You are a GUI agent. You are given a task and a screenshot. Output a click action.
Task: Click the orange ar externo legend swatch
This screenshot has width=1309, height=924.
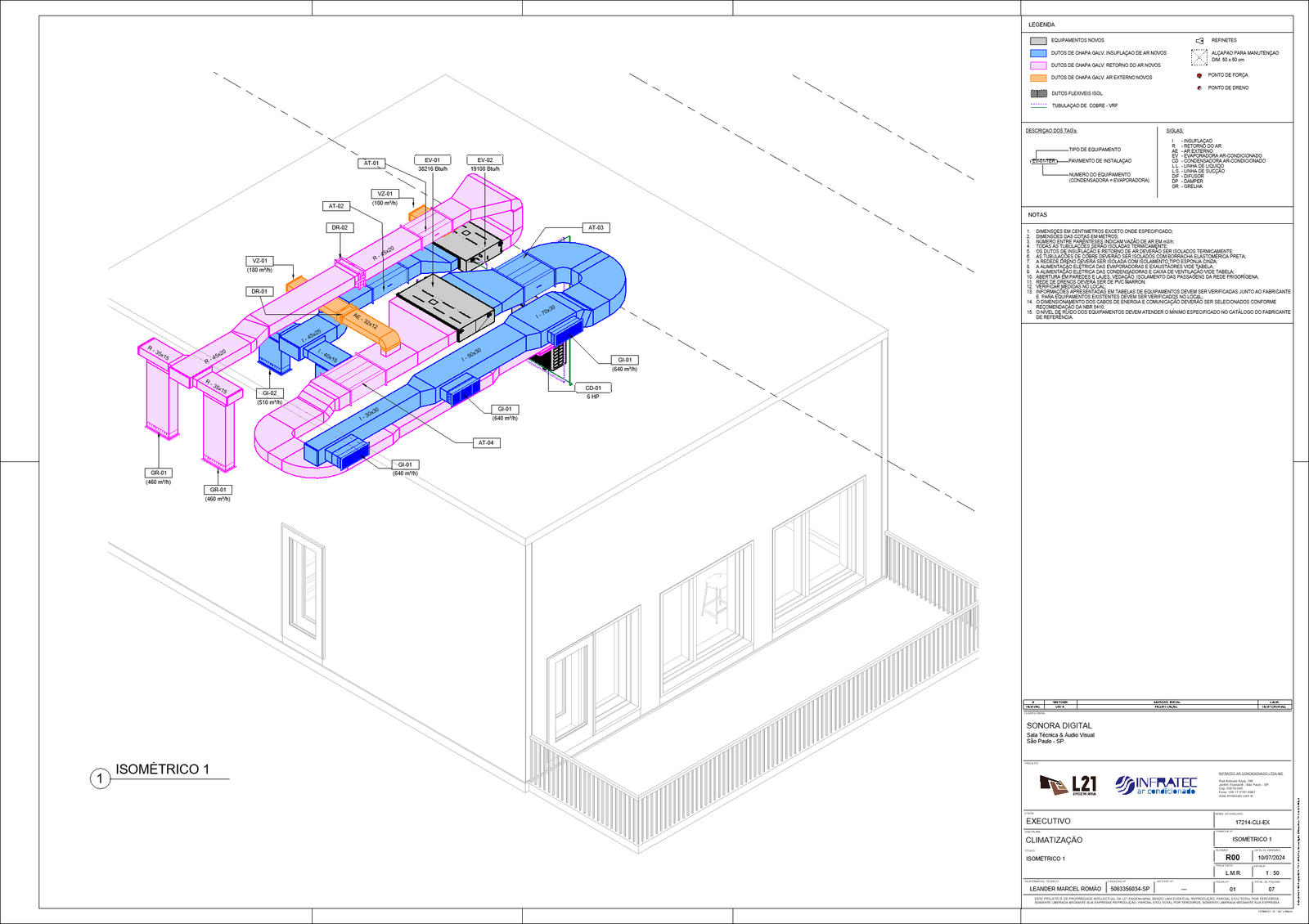[x=1038, y=78]
